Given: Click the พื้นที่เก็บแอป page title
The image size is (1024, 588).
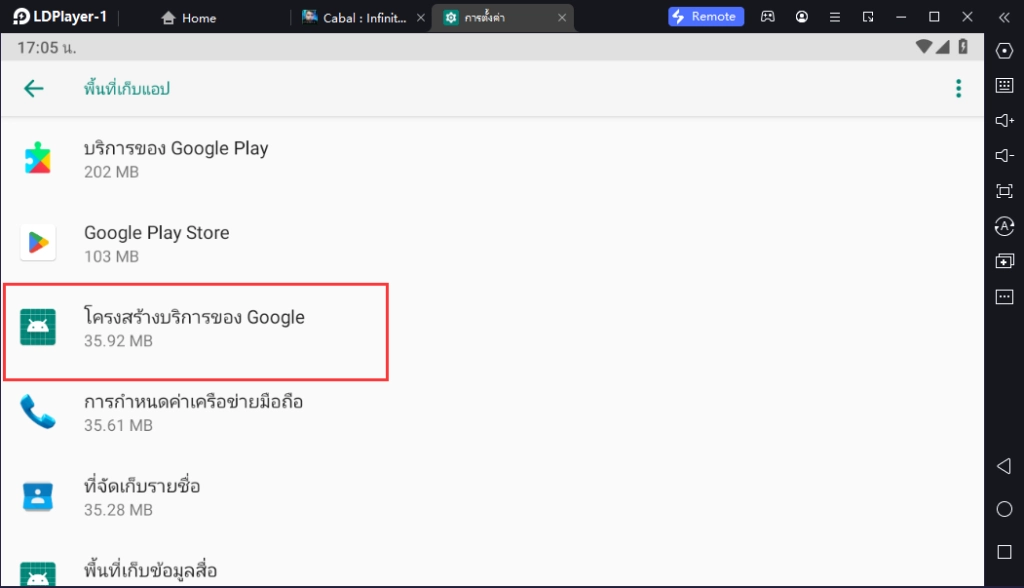Looking at the screenshot, I should [127, 88].
